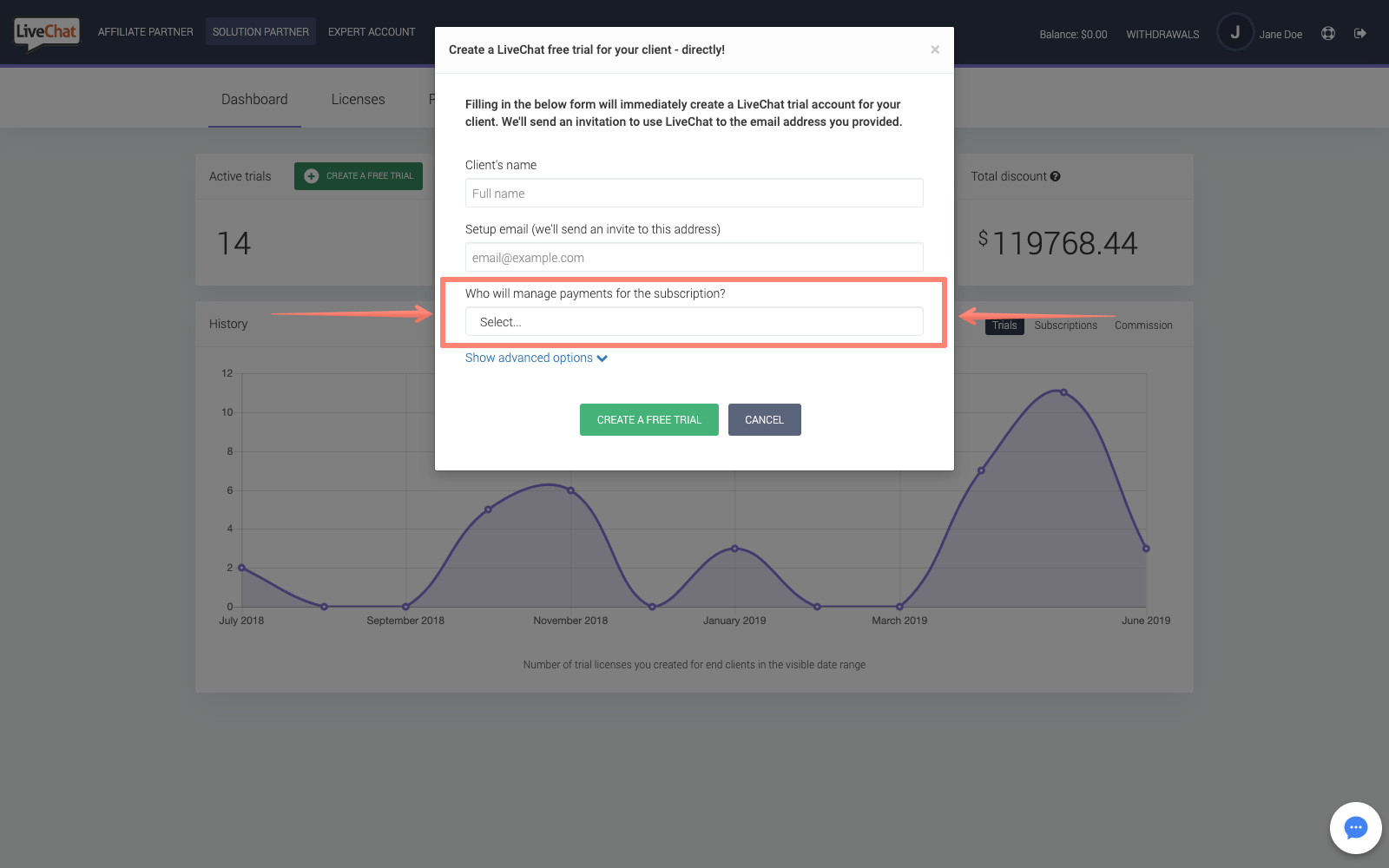The image size is (1389, 868).
Task: Close the free trial dialog
Action: (x=935, y=49)
